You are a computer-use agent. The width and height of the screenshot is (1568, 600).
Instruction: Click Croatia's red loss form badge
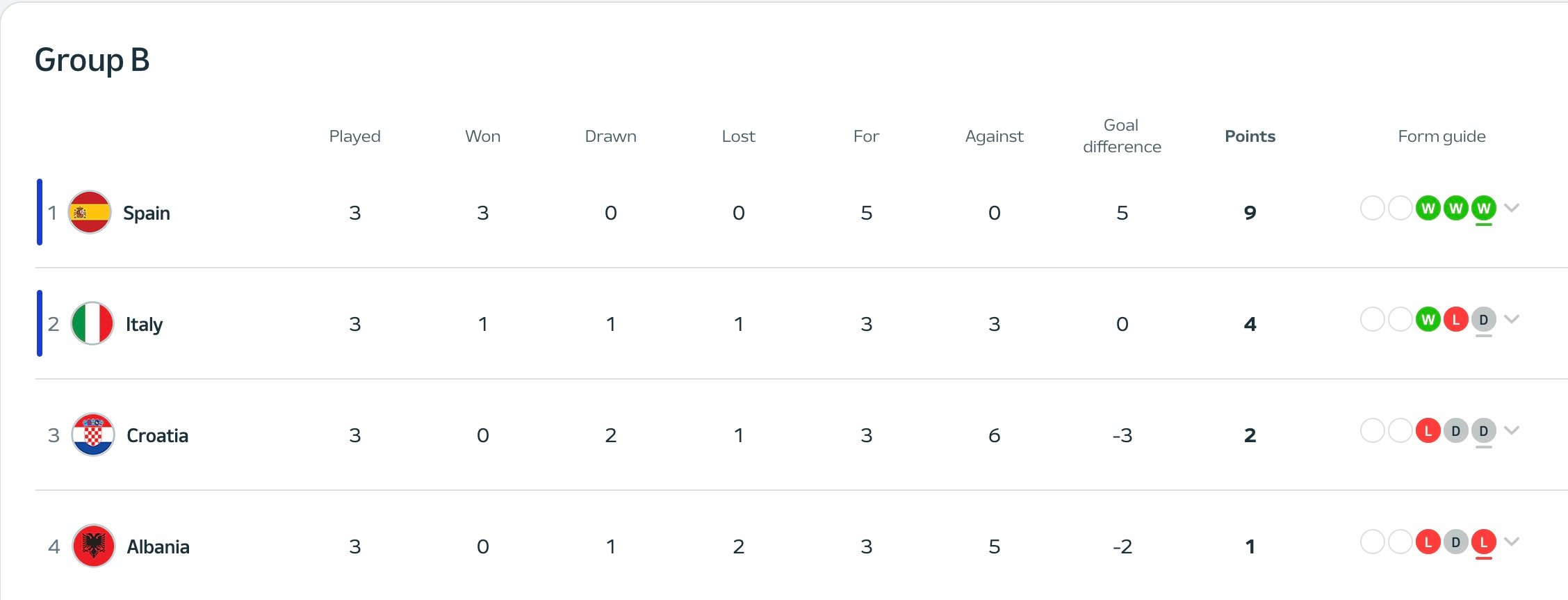point(1428,430)
